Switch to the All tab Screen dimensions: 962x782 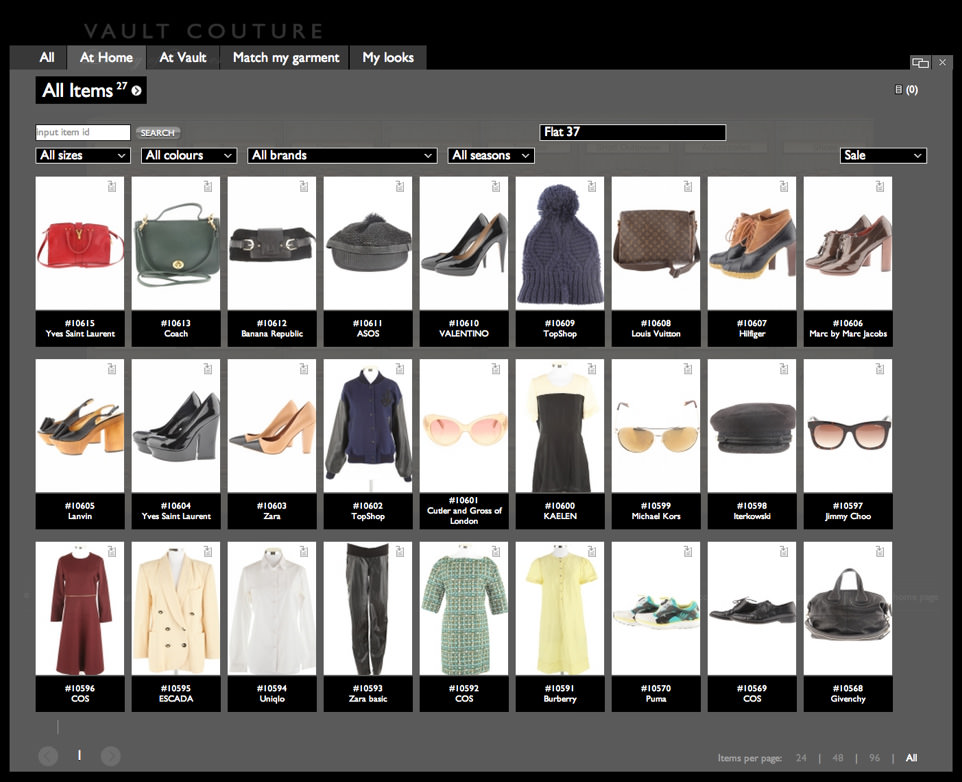click(47, 58)
